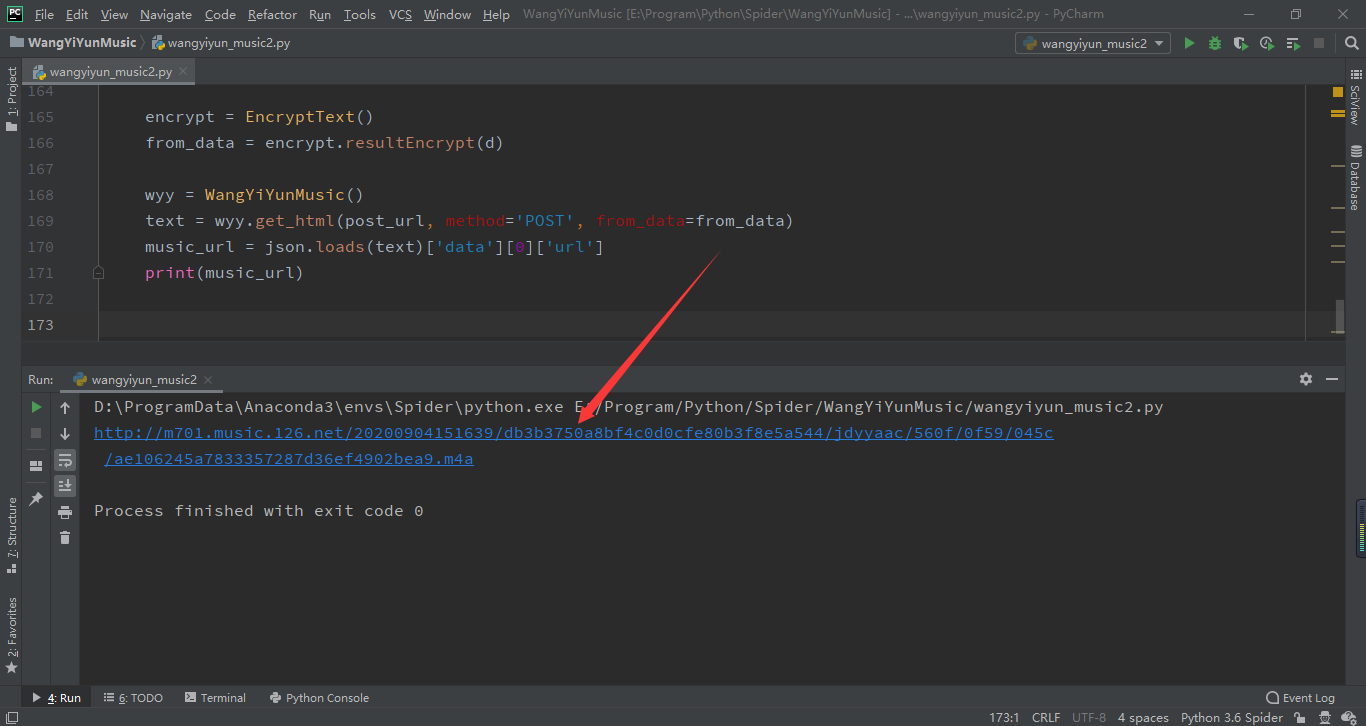The height and width of the screenshot is (726, 1366).
Task: Open the VCS menu
Action: pos(400,14)
